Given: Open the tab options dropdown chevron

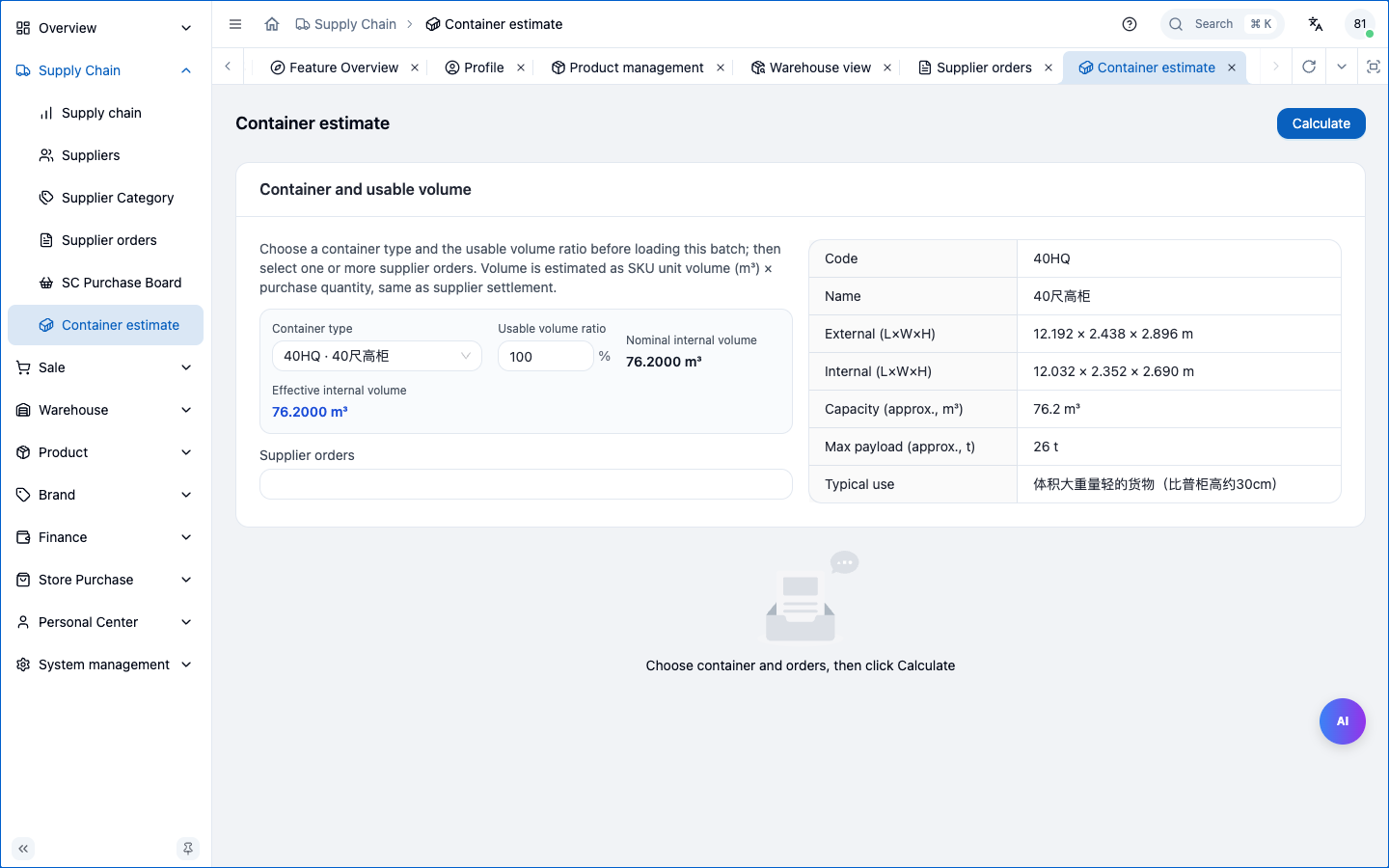Looking at the screenshot, I should pyautogui.click(x=1342, y=67).
